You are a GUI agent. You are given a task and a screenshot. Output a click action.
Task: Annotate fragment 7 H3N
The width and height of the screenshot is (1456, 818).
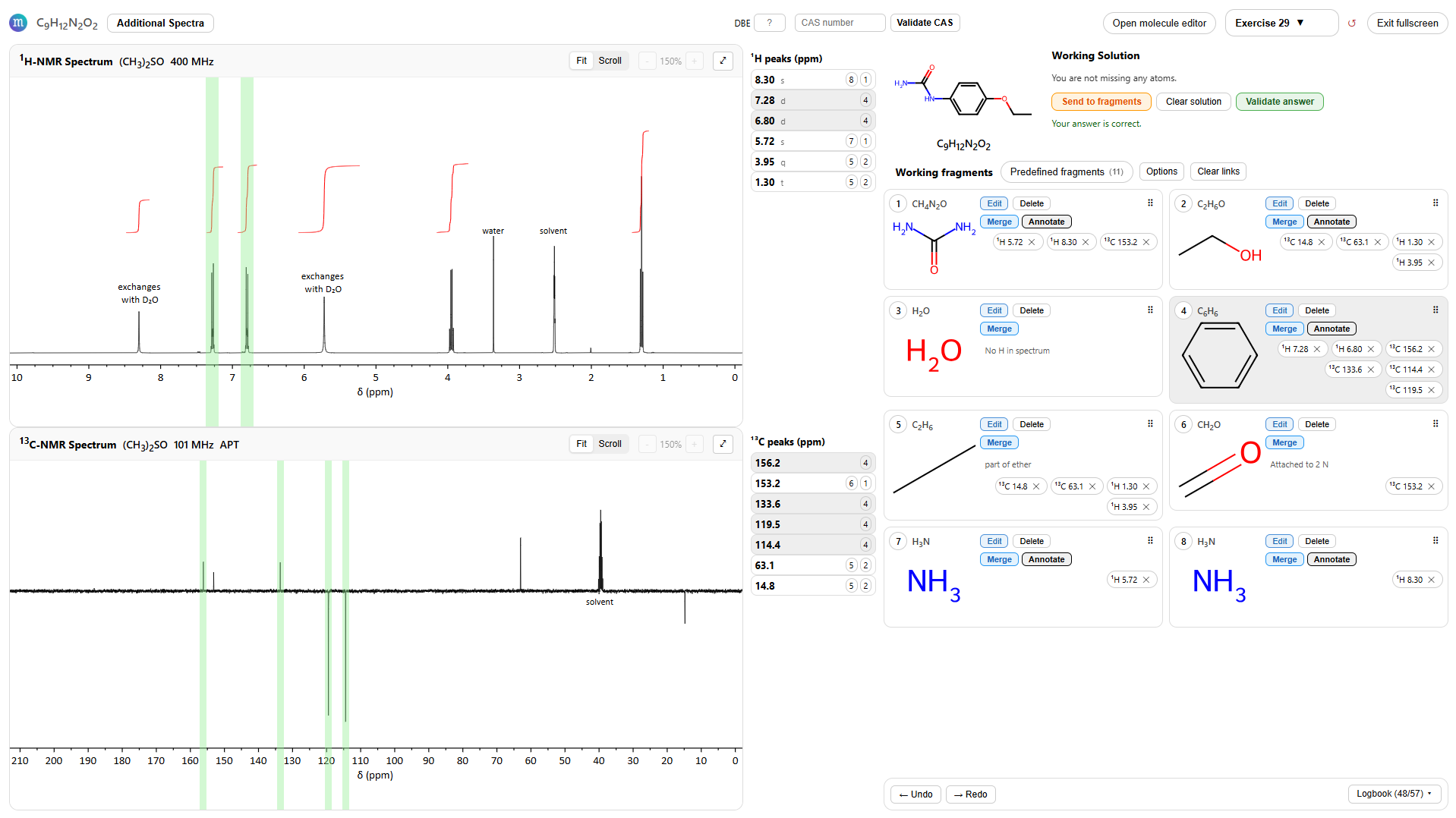click(1046, 559)
